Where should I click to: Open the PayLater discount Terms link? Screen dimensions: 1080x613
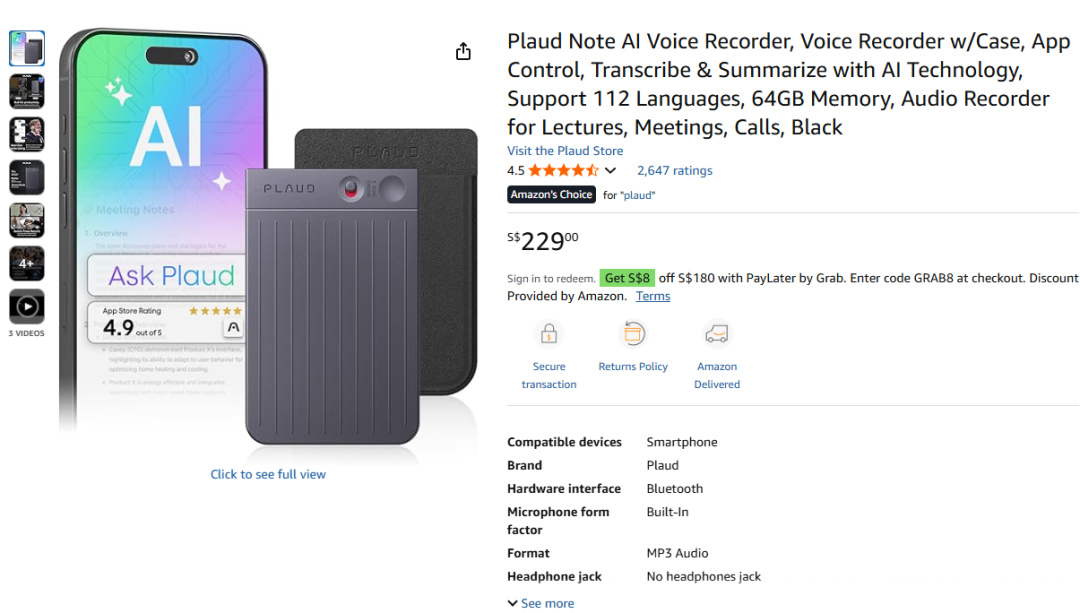point(653,296)
